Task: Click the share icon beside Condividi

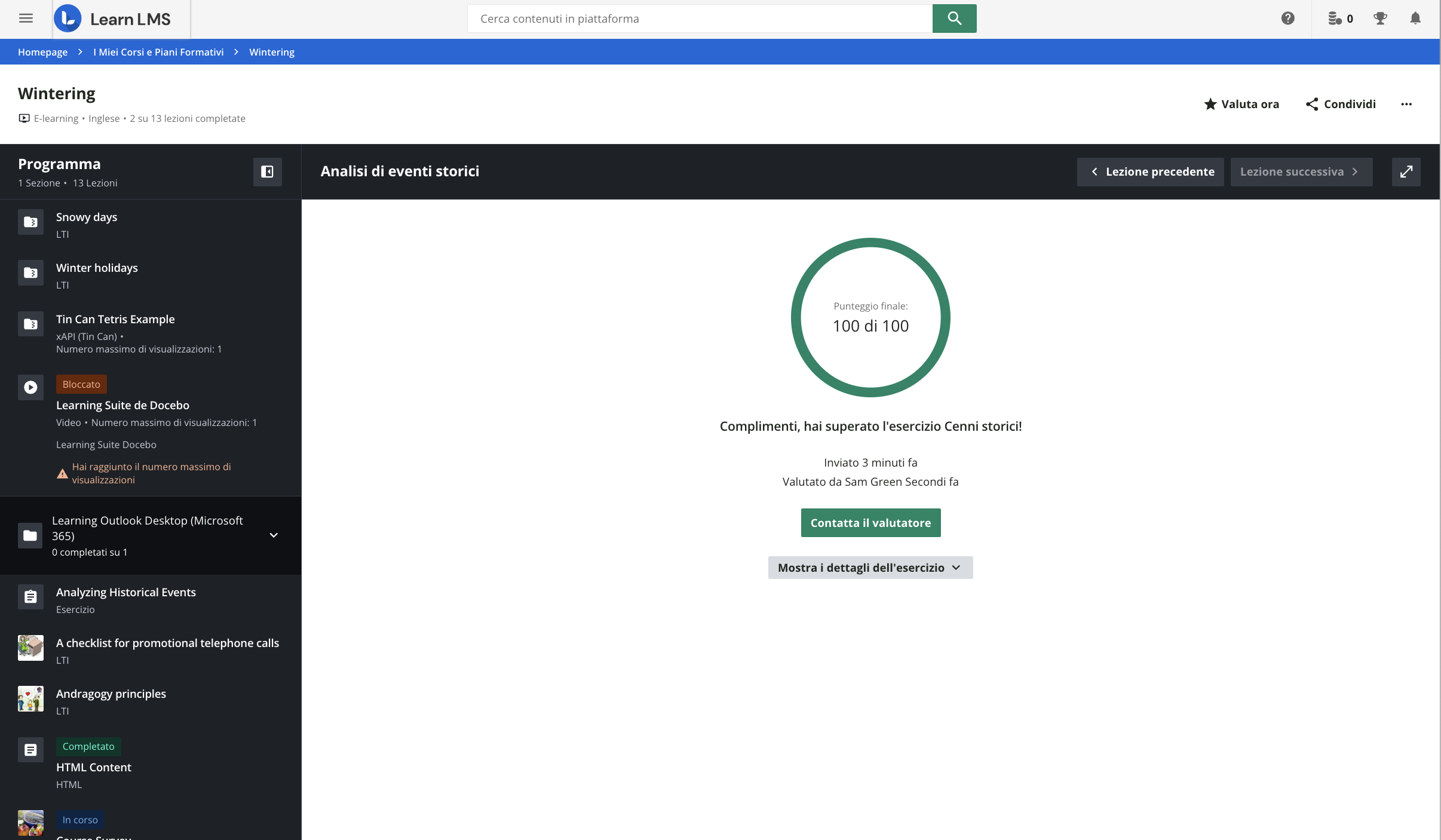Action: [1312, 104]
